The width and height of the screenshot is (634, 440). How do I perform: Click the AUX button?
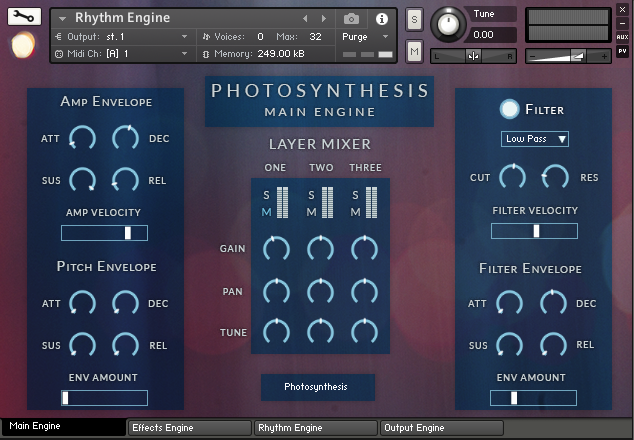coord(622,37)
